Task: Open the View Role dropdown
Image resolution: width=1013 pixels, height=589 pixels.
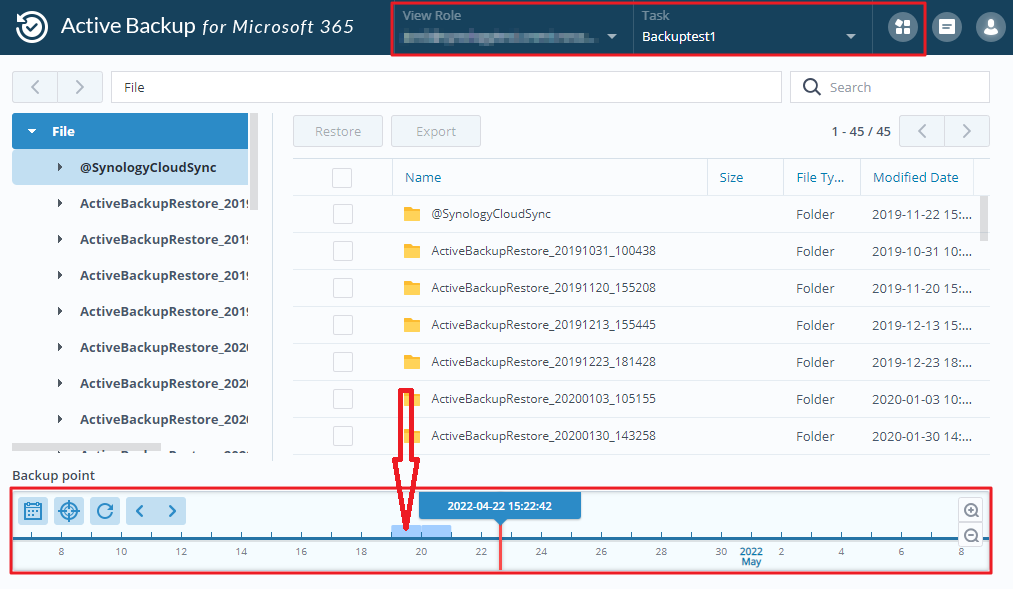Action: [x=511, y=28]
